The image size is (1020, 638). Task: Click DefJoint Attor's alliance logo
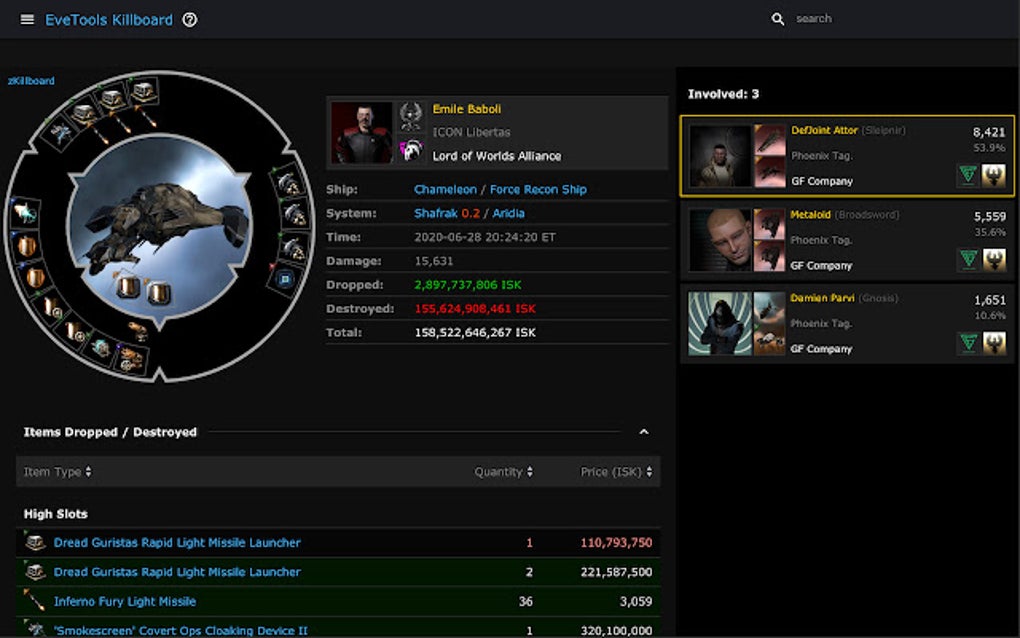[994, 175]
